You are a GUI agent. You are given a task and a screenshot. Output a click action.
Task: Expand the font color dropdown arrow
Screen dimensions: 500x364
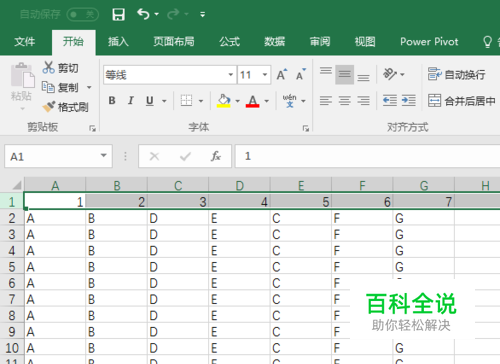[267, 101]
